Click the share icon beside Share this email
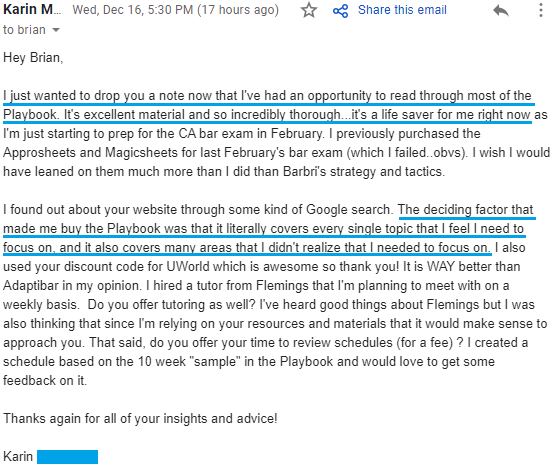Image resolution: width=555 pixels, height=465 pixels. pos(341,11)
